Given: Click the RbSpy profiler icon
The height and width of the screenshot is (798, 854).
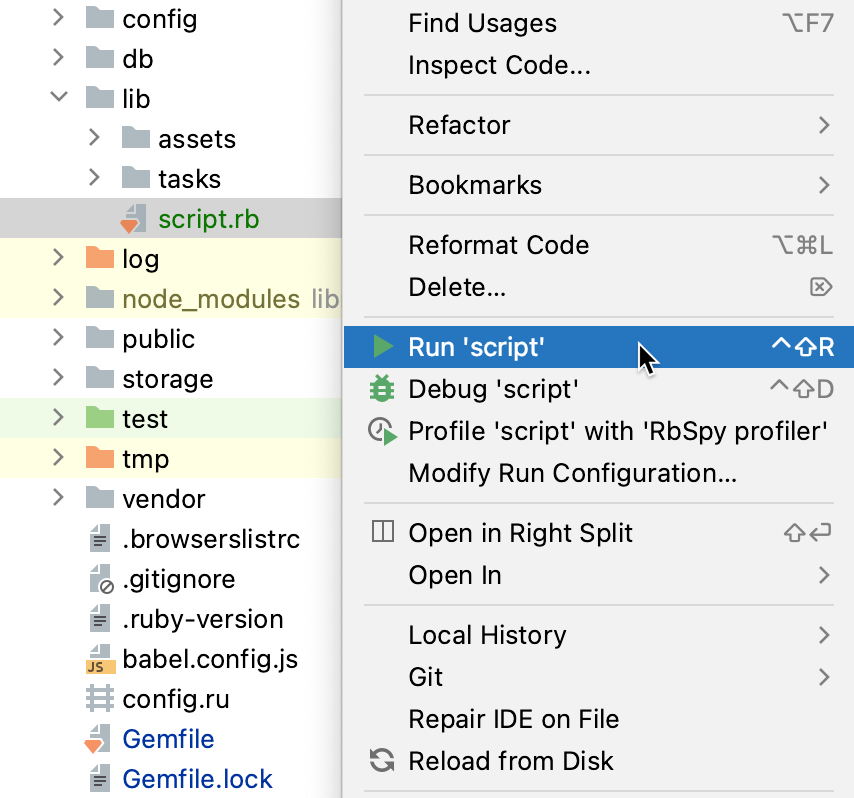Looking at the screenshot, I should 382,432.
